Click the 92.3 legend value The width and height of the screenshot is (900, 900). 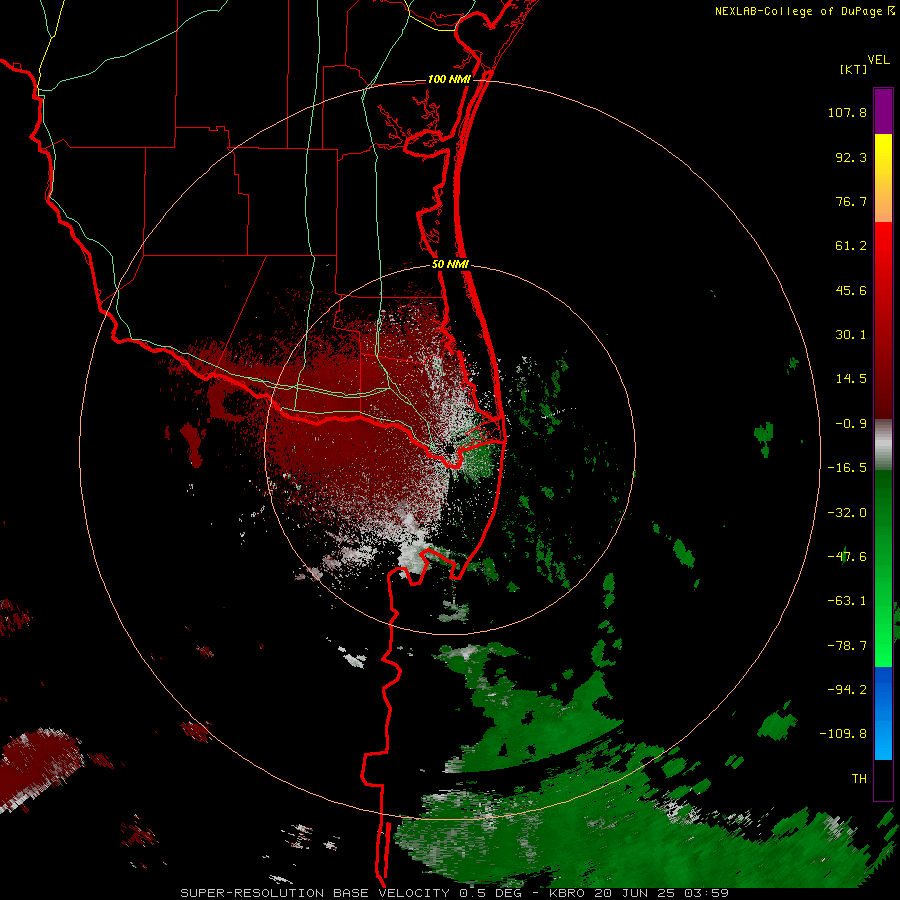851,157
